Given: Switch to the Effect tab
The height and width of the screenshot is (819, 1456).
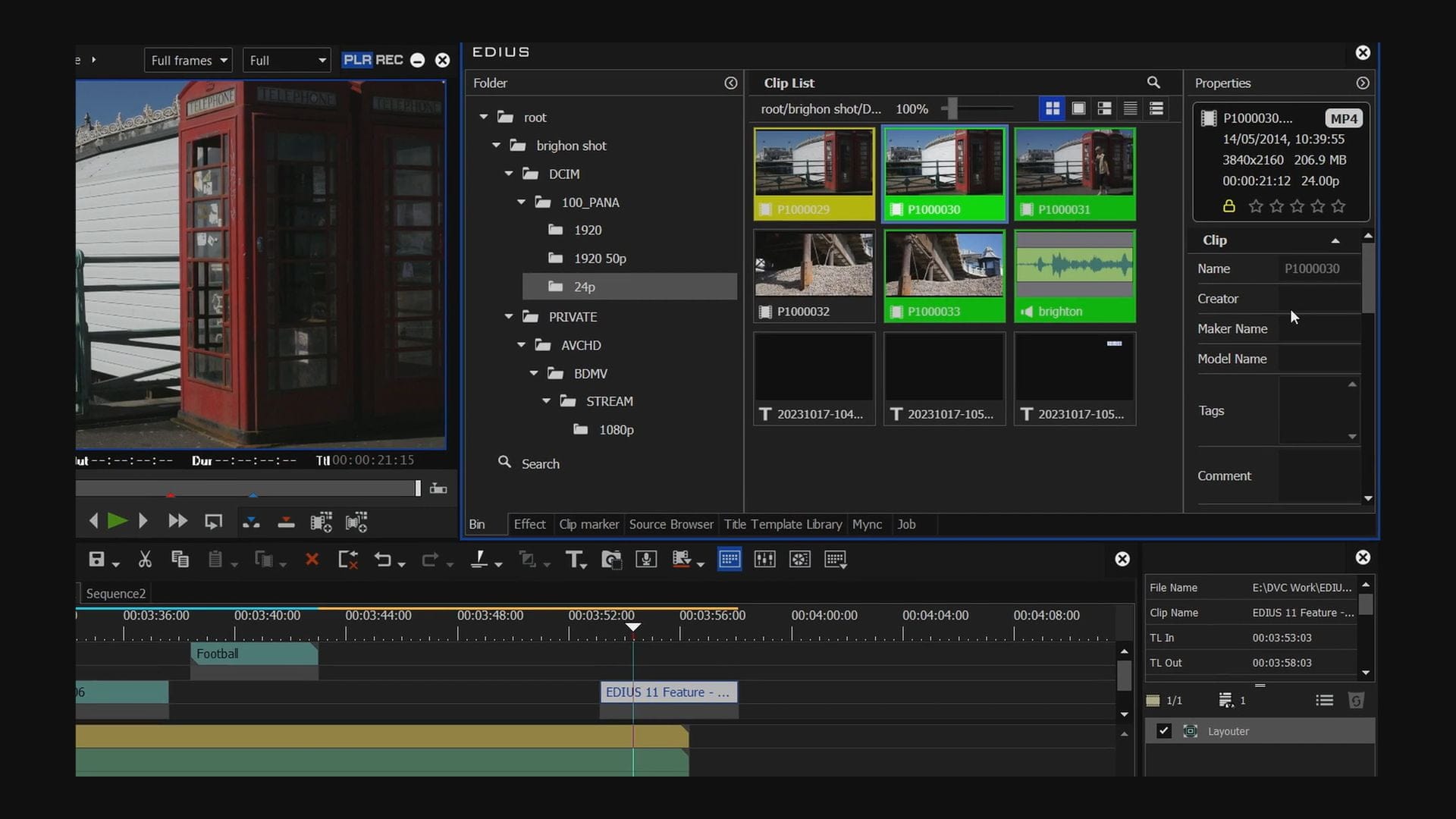Looking at the screenshot, I should click(529, 524).
